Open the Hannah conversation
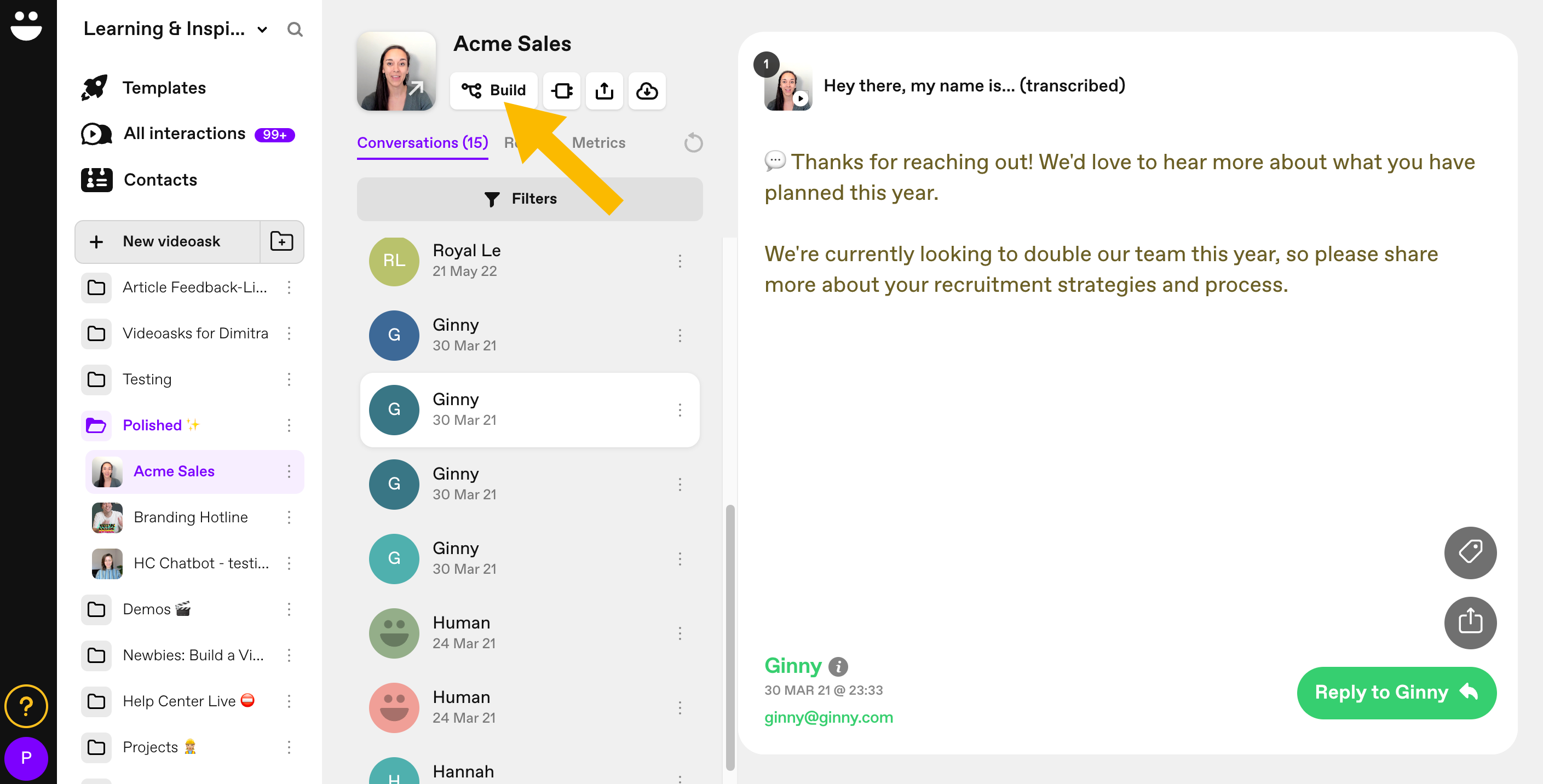Viewport: 1543px width, 784px height. point(529,770)
